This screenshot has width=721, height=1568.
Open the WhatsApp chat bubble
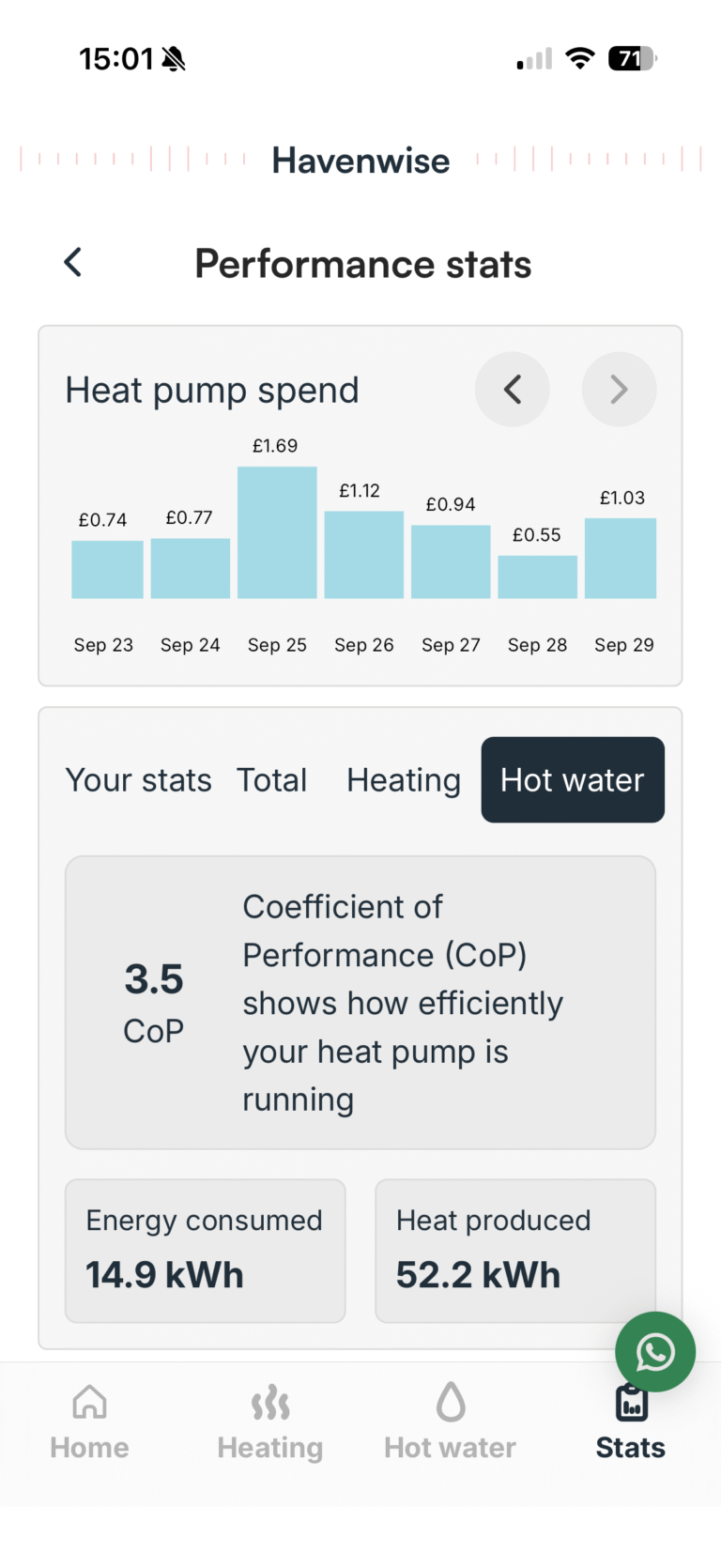click(655, 1352)
